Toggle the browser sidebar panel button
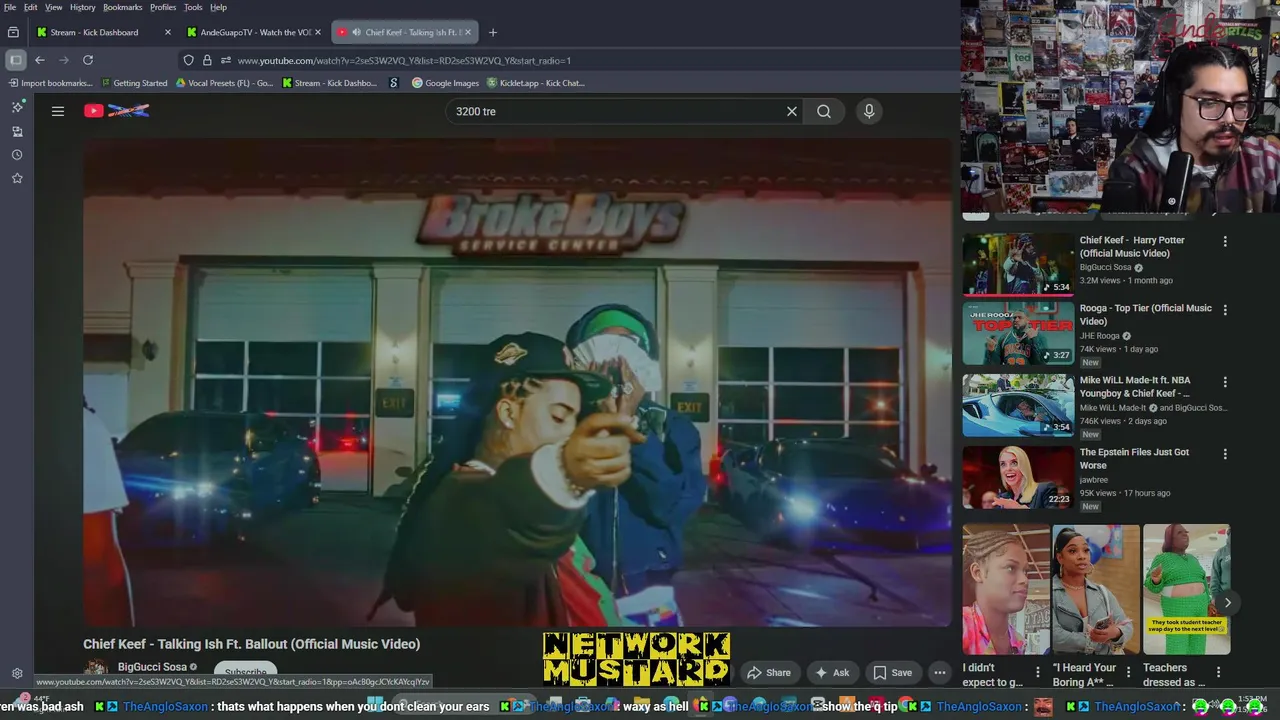 [x=15, y=60]
